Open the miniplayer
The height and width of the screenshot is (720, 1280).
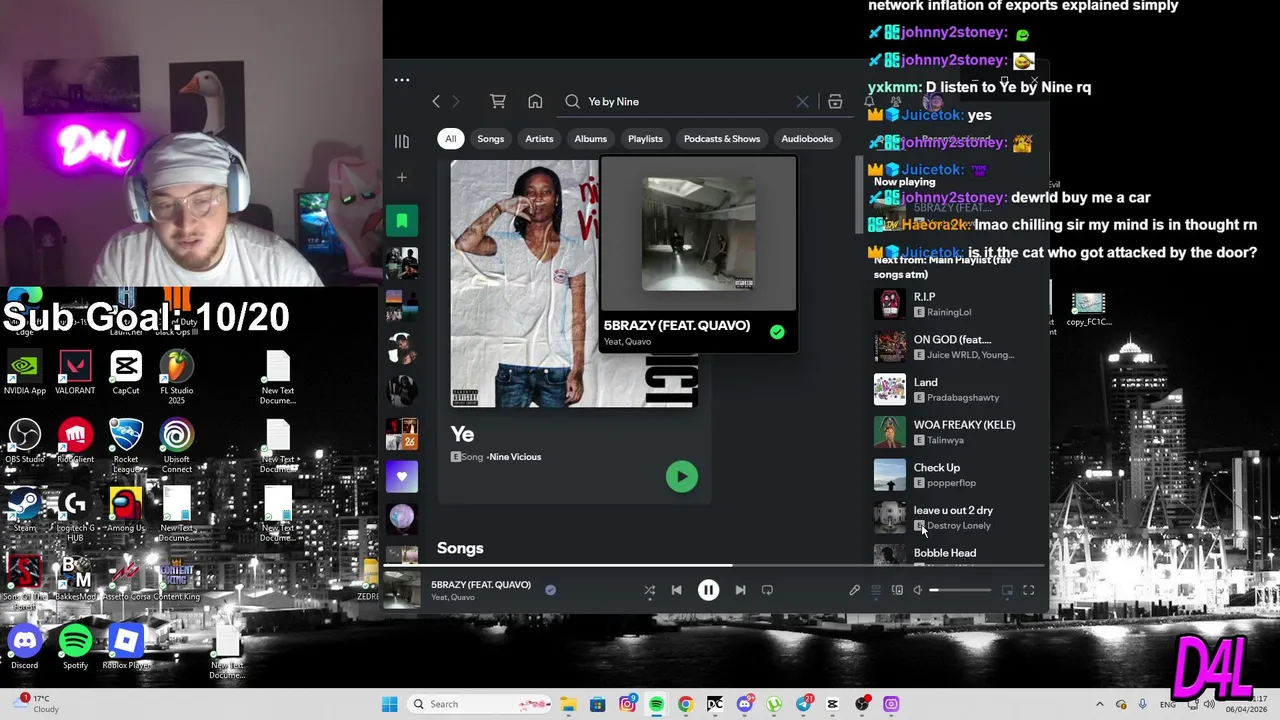1007,590
